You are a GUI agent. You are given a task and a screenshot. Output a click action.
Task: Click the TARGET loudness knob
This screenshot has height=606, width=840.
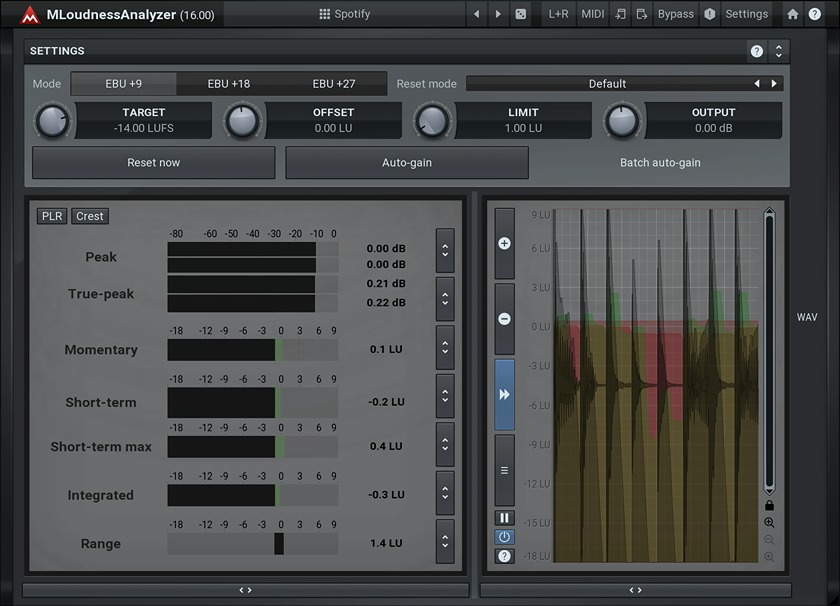(53, 121)
